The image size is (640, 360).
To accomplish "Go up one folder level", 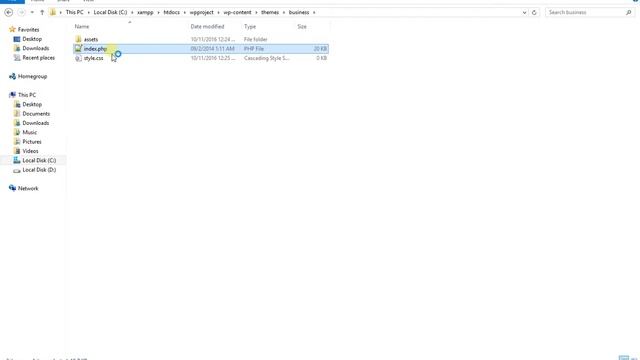I will 42,13.
